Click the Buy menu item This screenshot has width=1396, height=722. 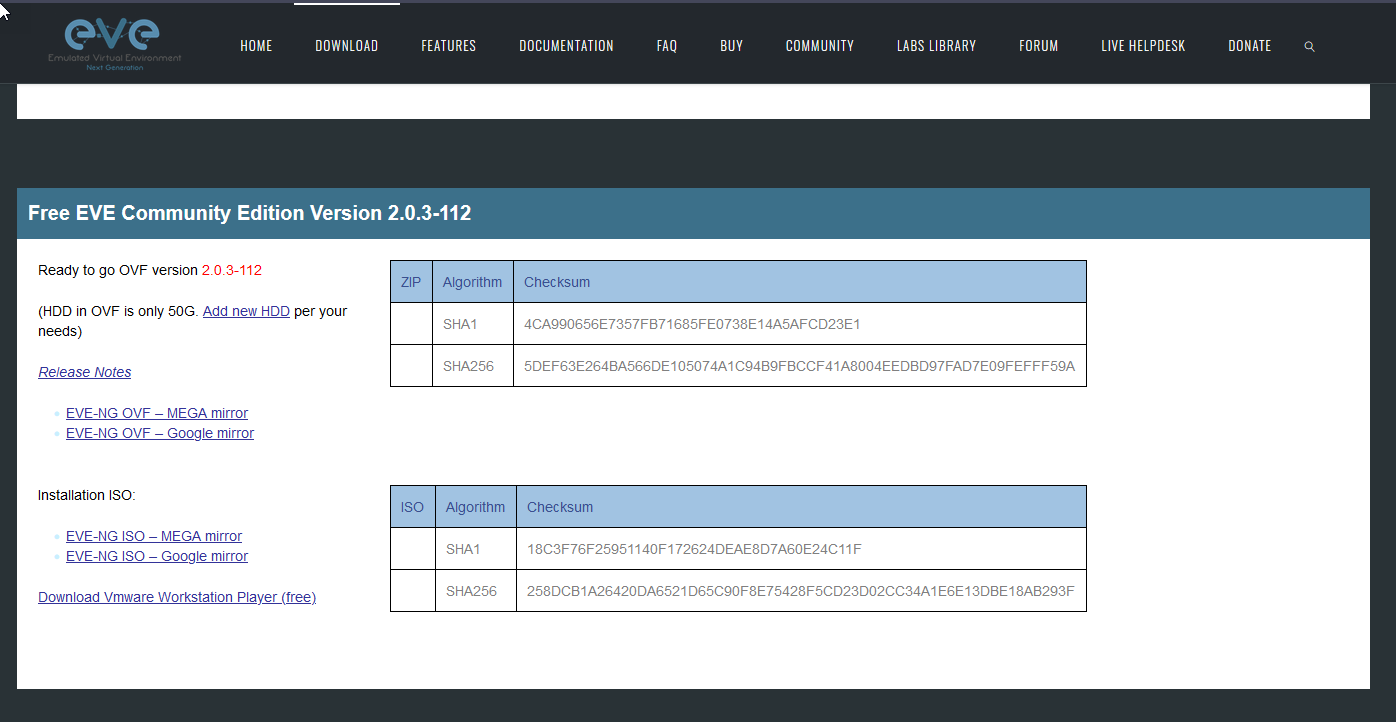coord(731,46)
